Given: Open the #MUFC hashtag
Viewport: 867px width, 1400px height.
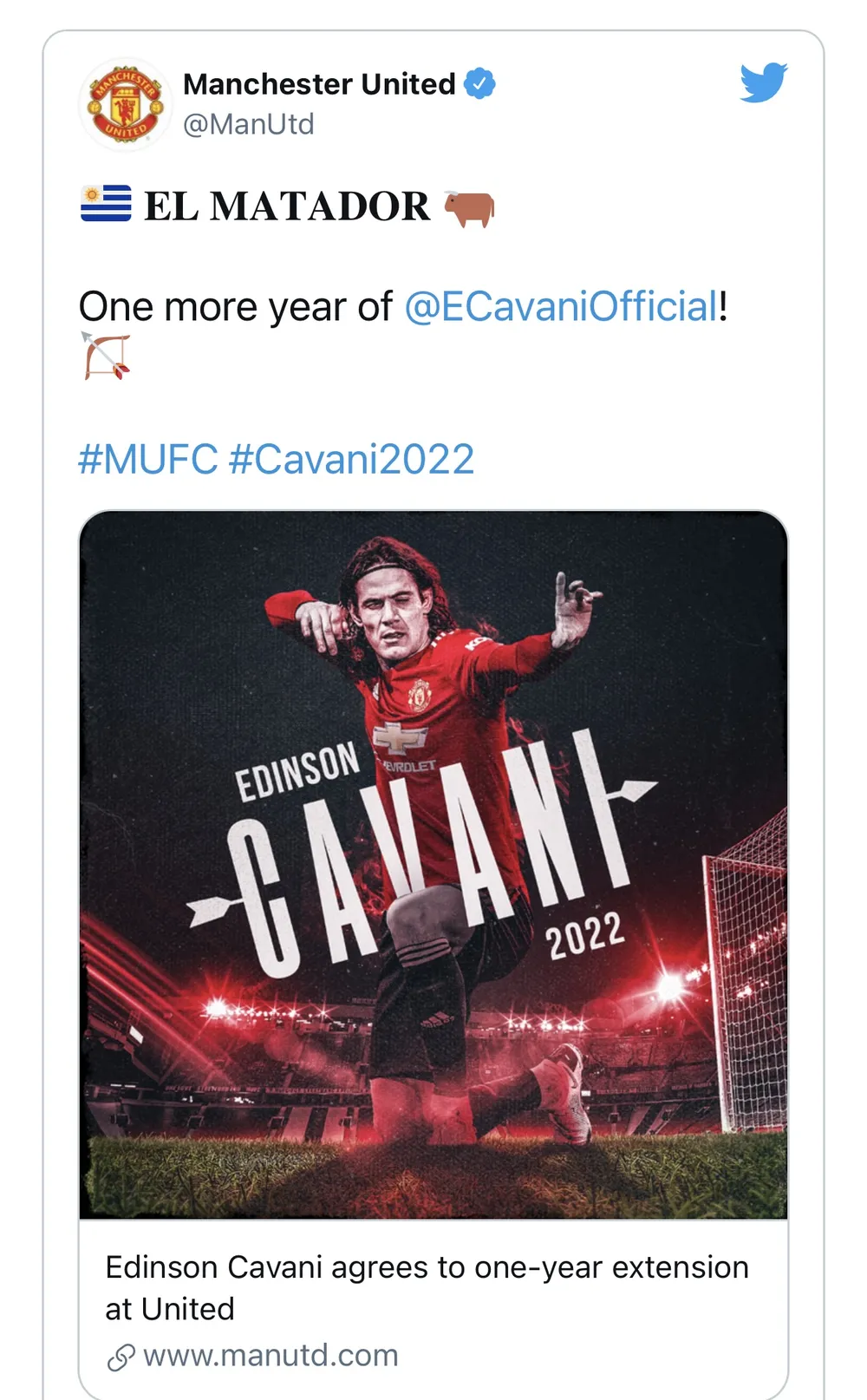Looking at the screenshot, I should 147,459.
